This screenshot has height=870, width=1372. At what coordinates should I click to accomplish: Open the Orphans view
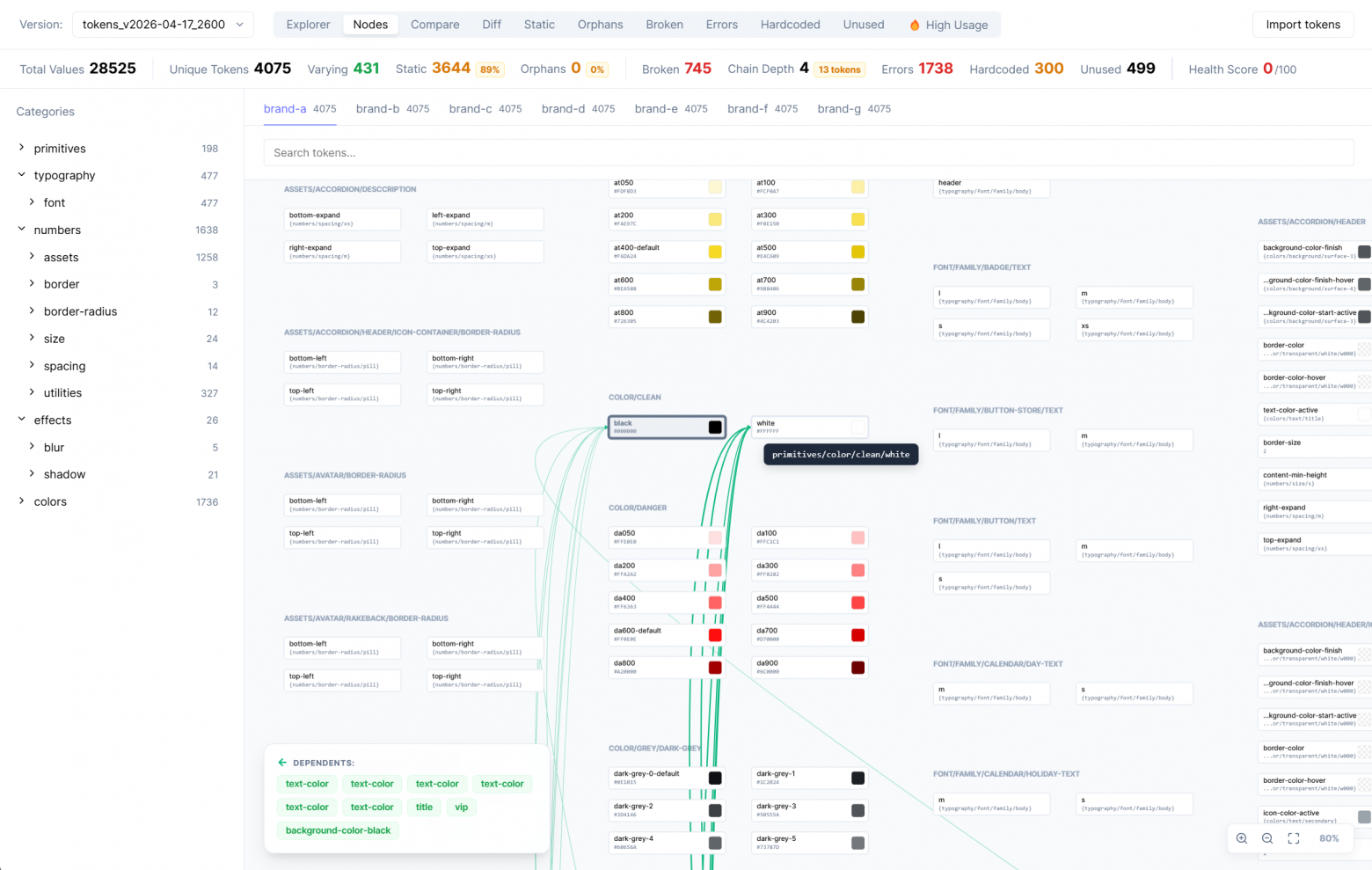(600, 25)
